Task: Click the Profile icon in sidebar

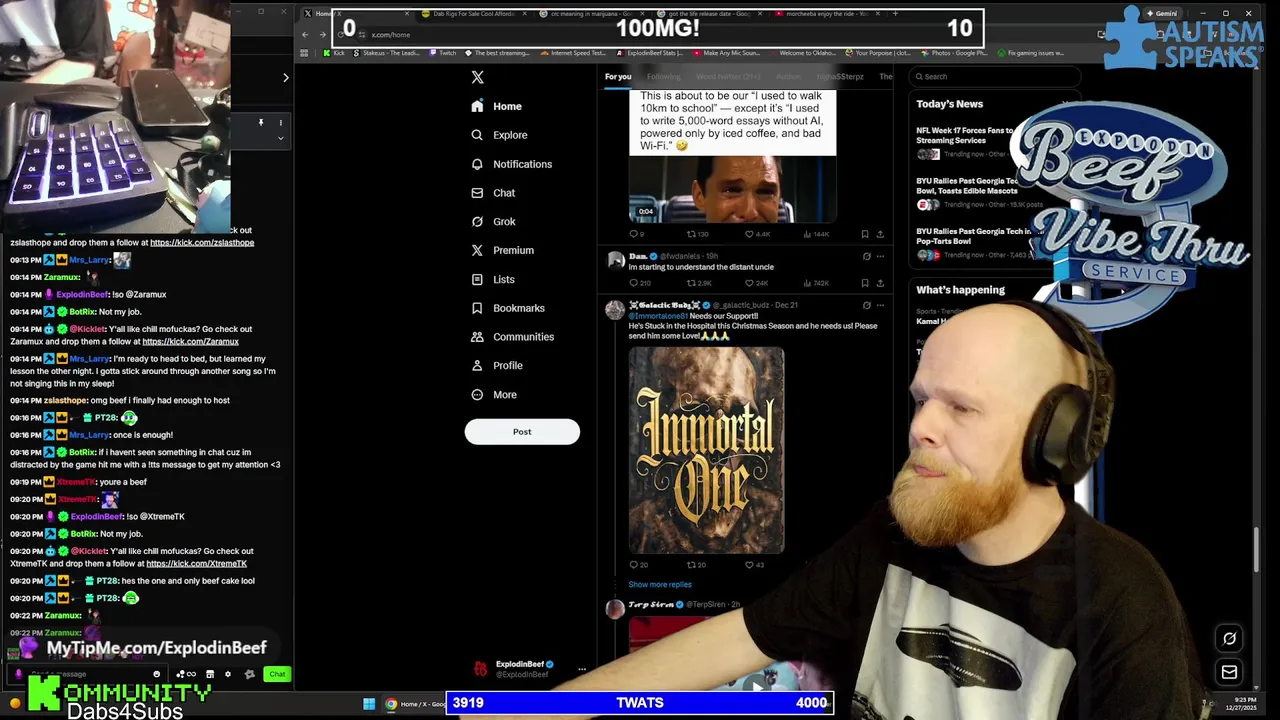Action: pos(477,365)
